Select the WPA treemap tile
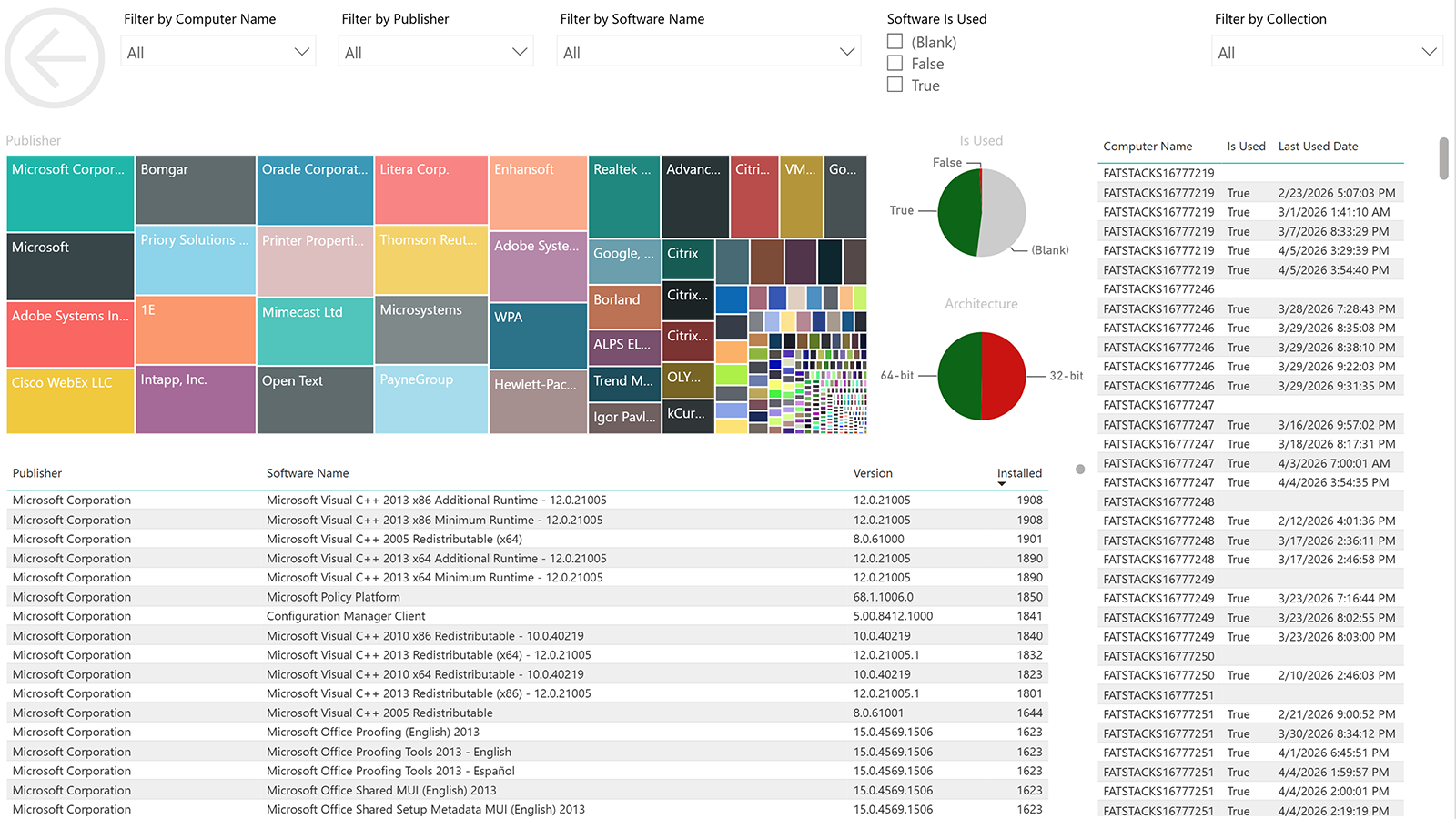 (x=538, y=336)
